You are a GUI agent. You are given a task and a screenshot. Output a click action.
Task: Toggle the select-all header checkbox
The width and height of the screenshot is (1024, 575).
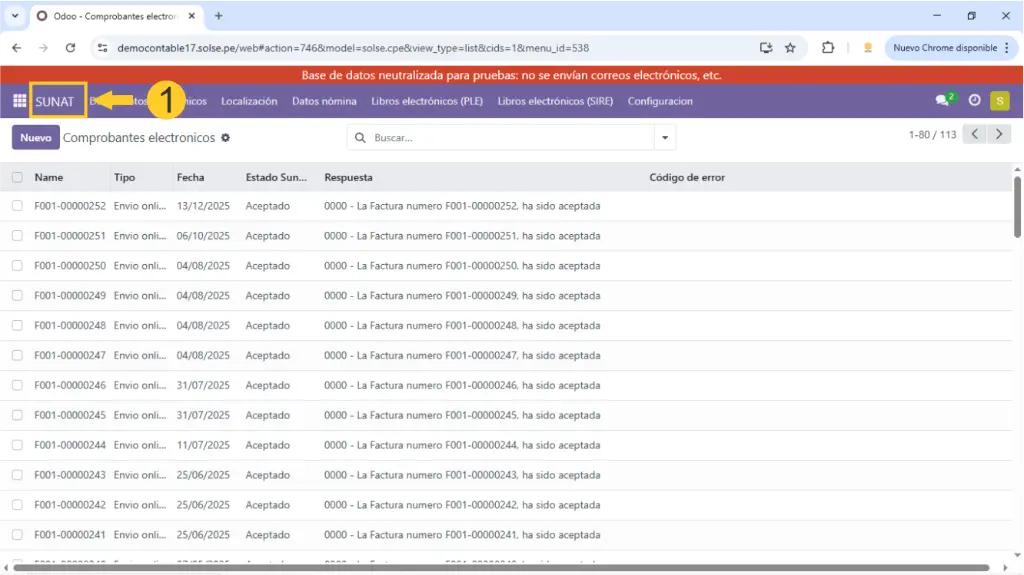click(x=17, y=177)
